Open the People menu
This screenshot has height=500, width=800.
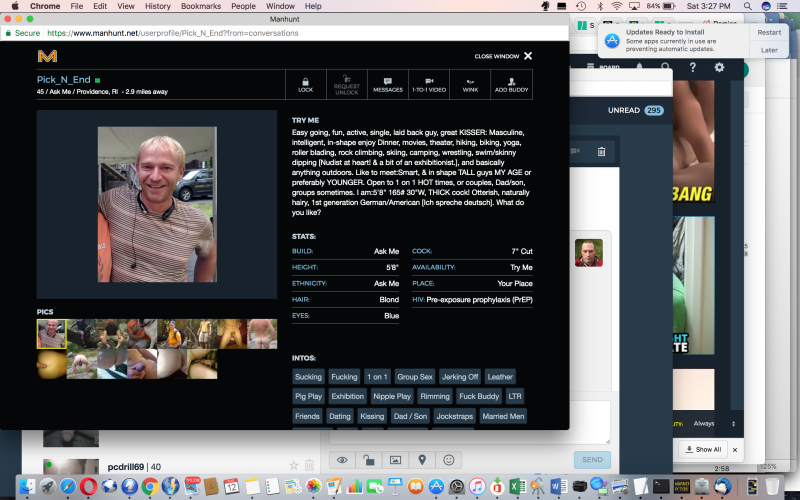[243, 6]
